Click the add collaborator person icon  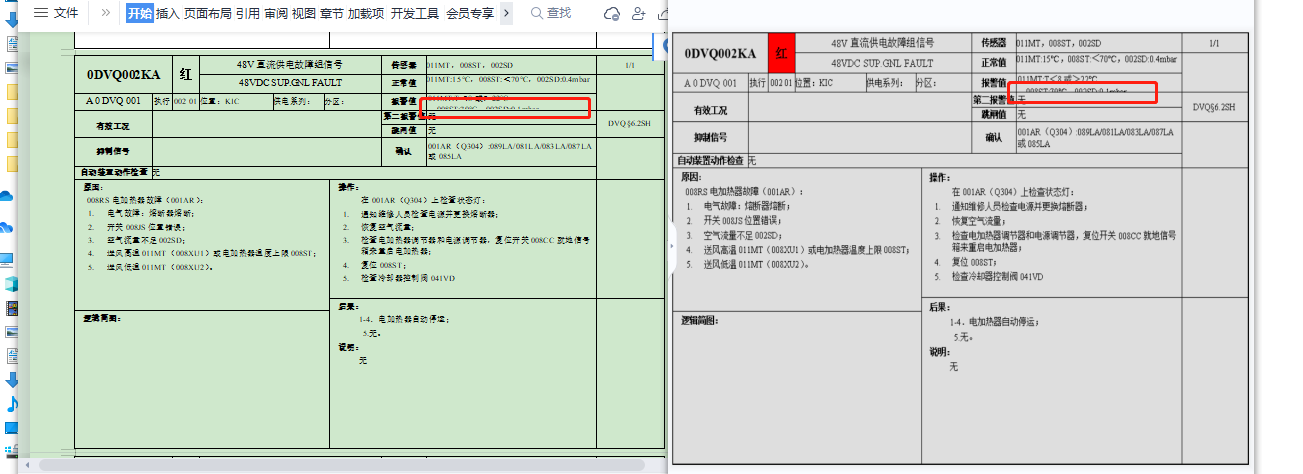tap(639, 13)
